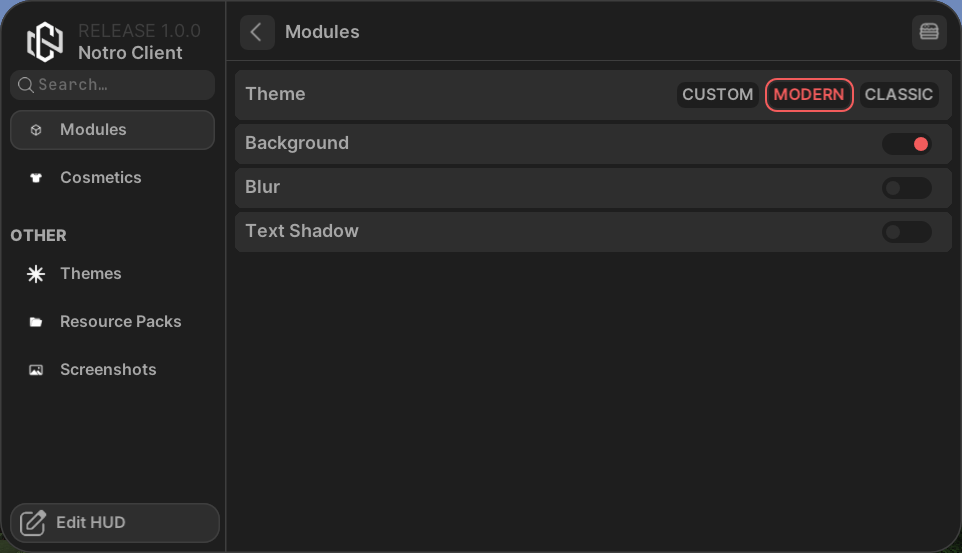962x553 pixels.
Task: Click the Notro Client logo icon
Action: (45, 42)
